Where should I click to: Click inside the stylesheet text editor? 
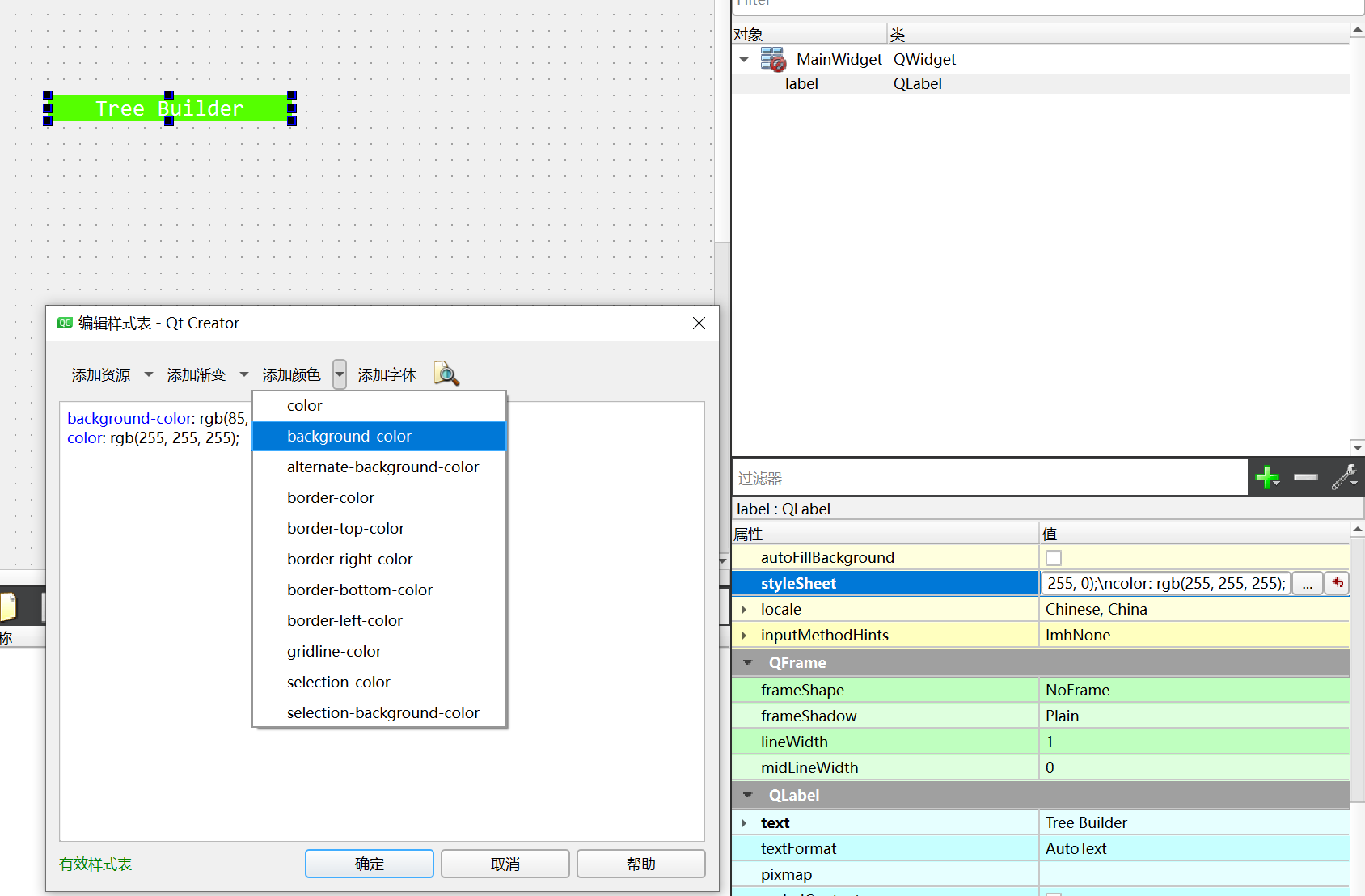click(382, 621)
